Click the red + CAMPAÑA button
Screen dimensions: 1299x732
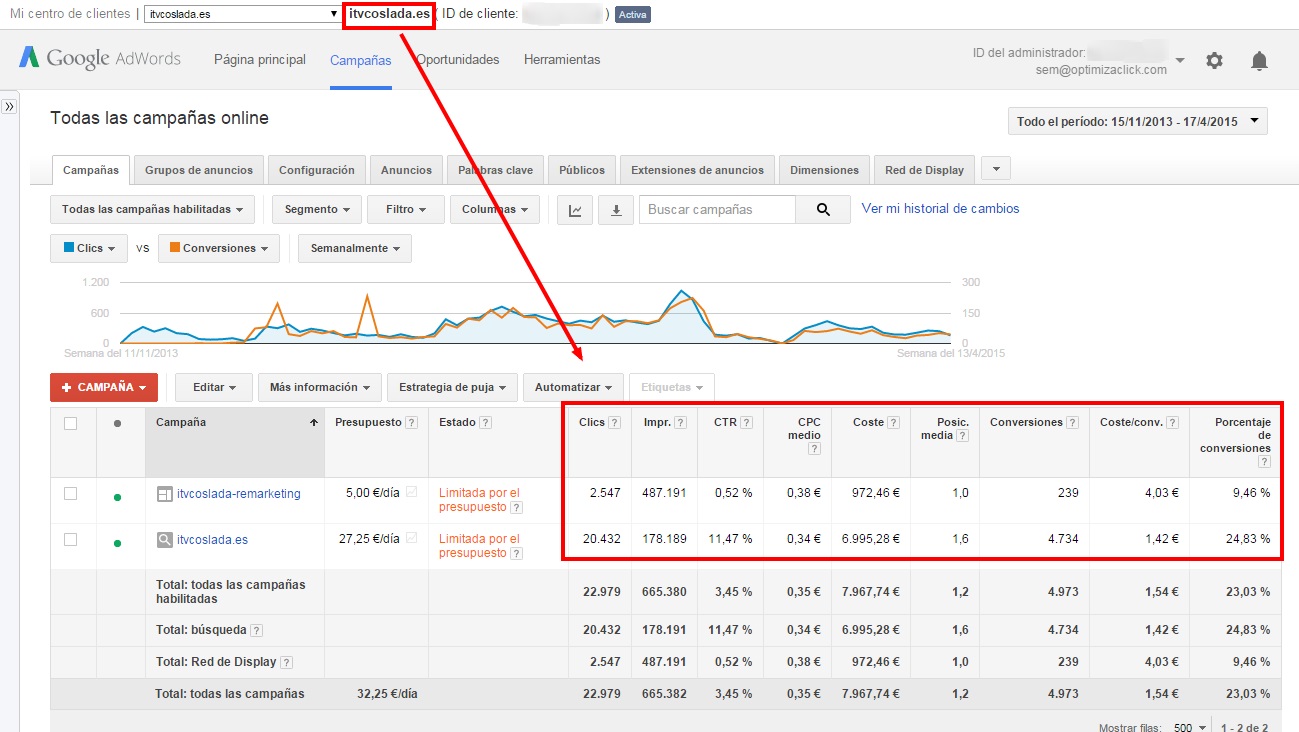[x=104, y=387]
